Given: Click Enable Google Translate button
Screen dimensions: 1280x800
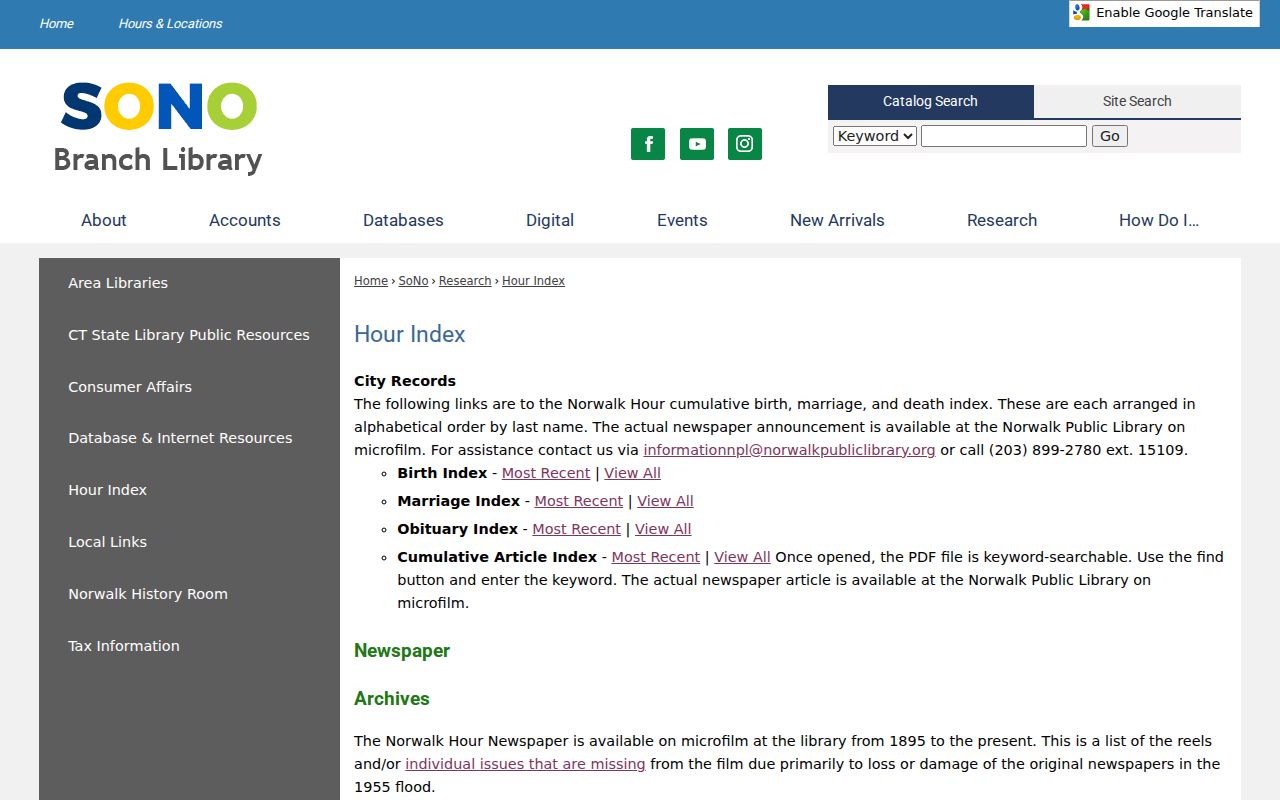Looking at the screenshot, I should tap(1164, 13).
